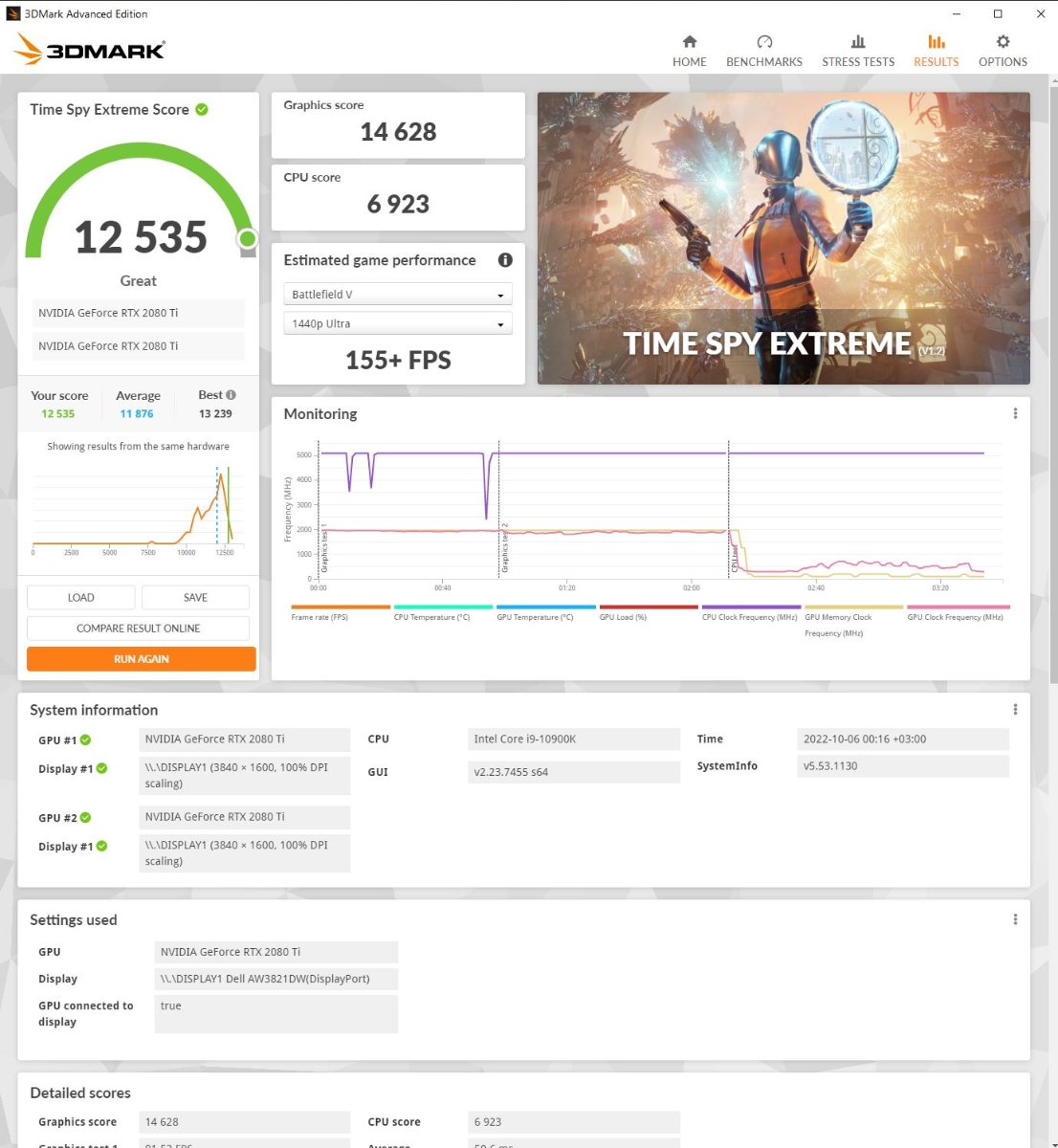Viewport: 1058px width, 1148px height.
Task: Toggle the GPU Load (%) legend series
Action: pos(648,612)
